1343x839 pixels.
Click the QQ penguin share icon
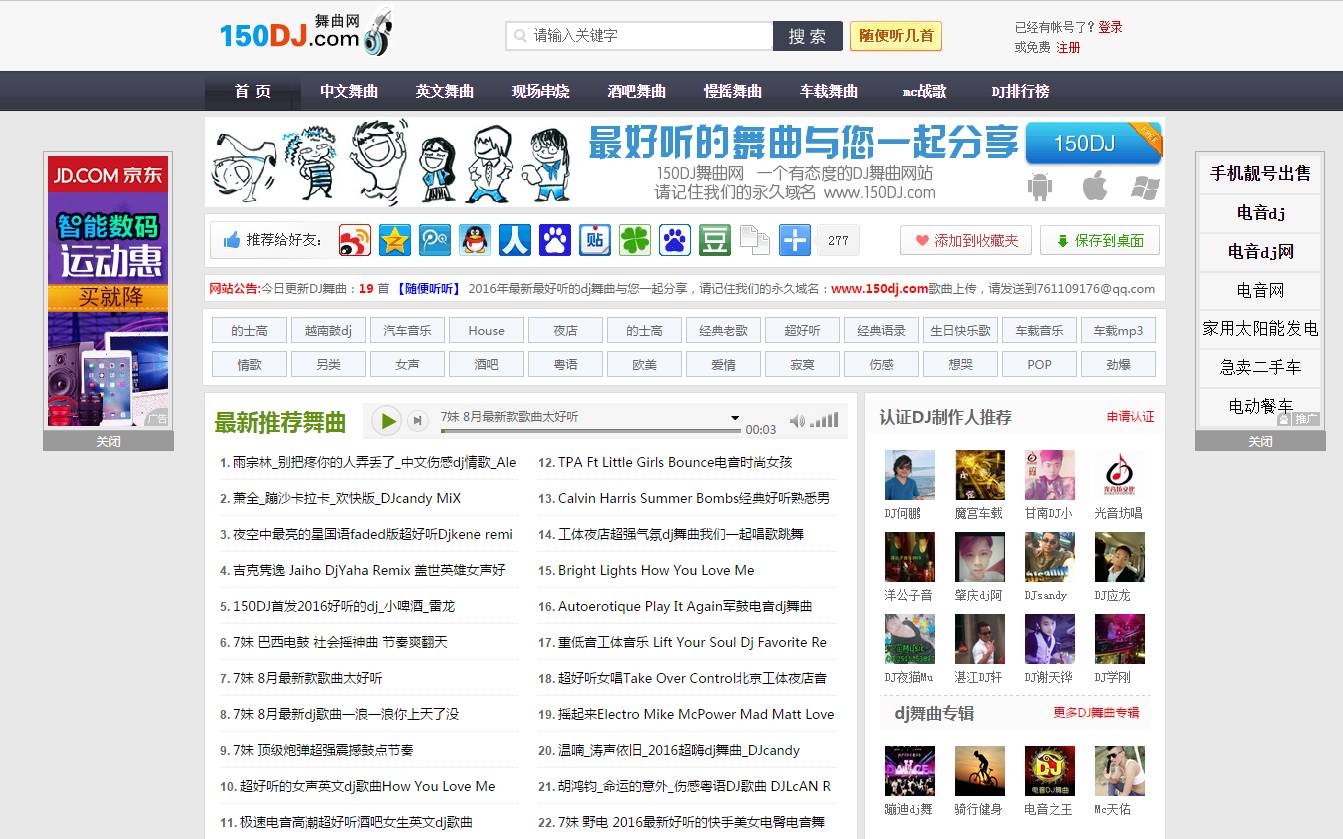tap(475, 240)
